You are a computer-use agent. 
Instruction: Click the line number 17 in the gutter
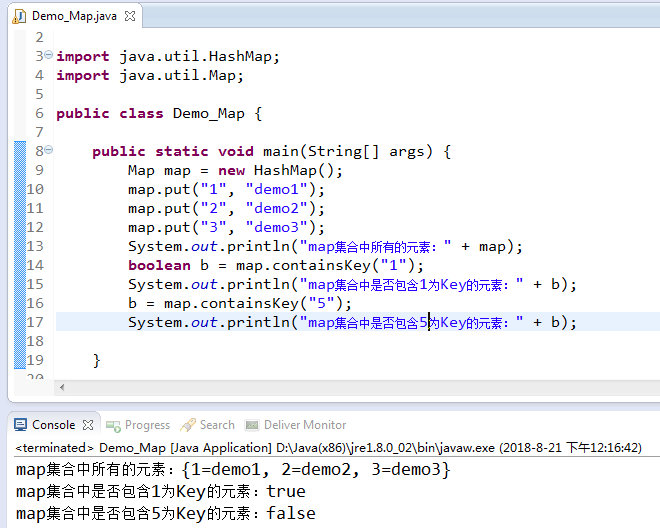35,322
